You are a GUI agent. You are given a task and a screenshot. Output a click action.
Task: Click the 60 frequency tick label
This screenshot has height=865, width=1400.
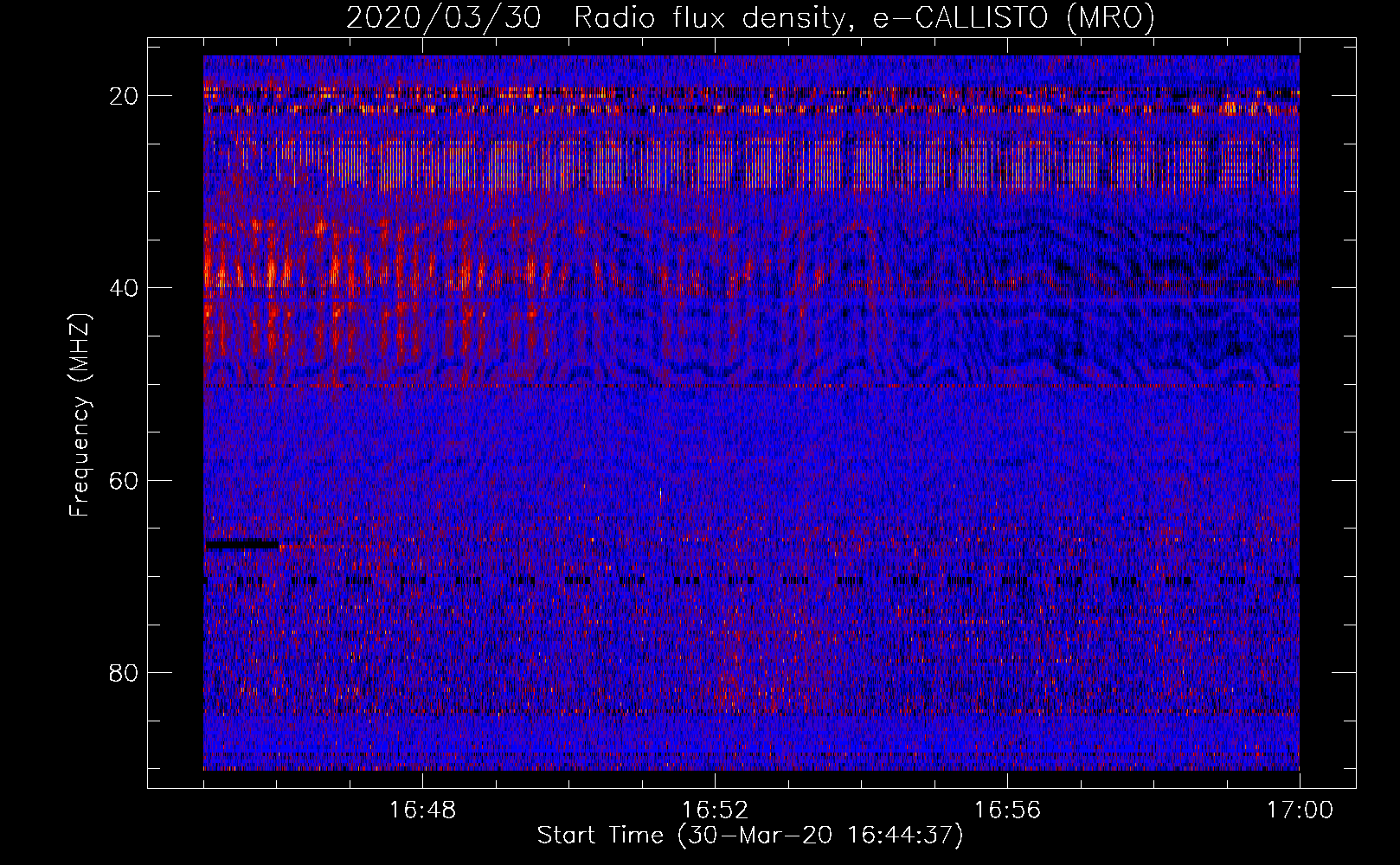pyautogui.click(x=125, y=479)
